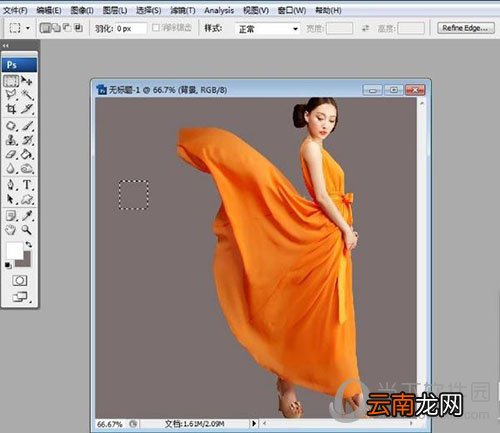Select the Crop tool
This screenshot has height=433, width=500.
coord(11,109)
